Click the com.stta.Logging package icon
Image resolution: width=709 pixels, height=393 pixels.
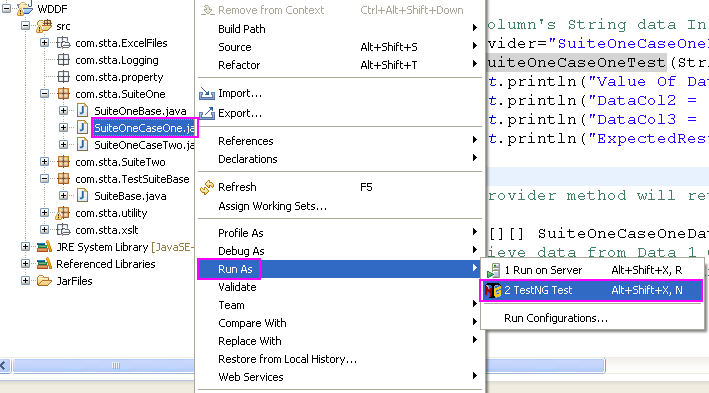coord(63,60)
